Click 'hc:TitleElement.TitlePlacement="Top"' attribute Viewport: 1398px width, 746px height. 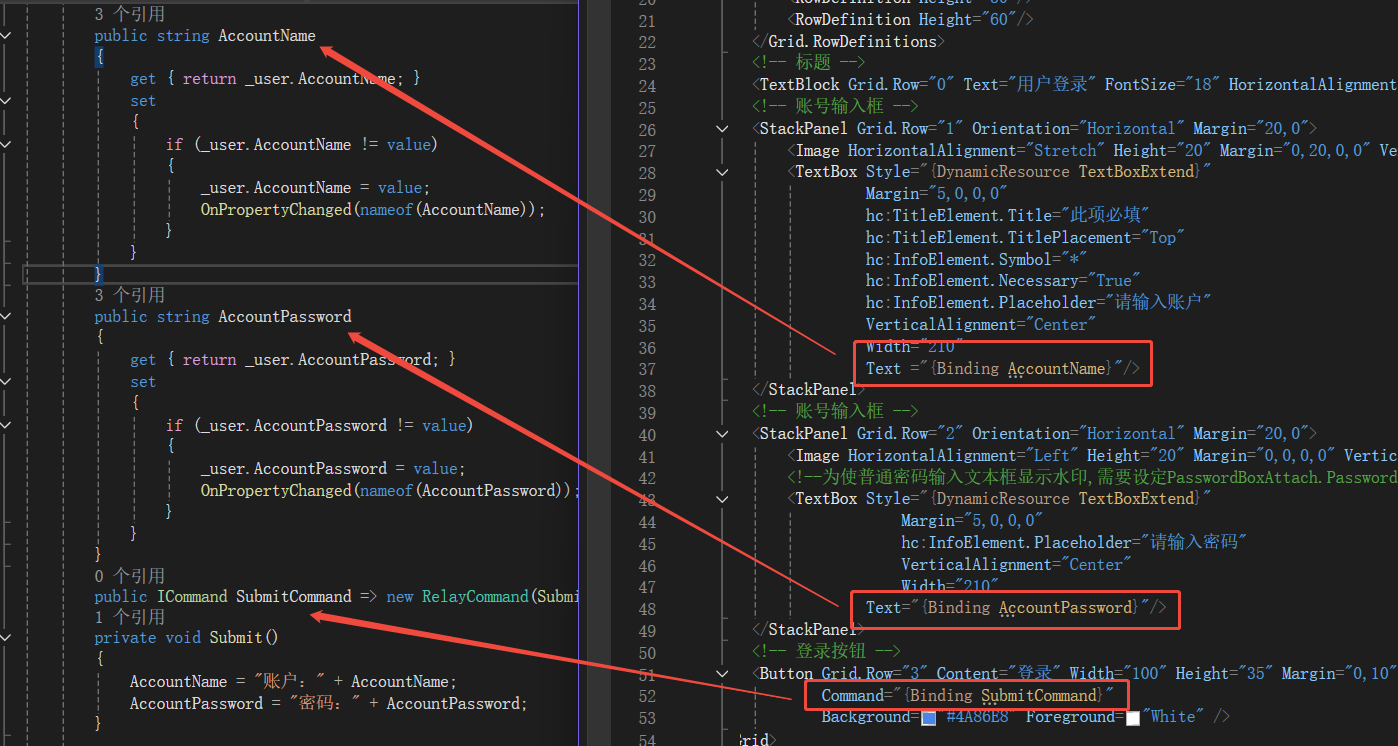coord(1025,238)
